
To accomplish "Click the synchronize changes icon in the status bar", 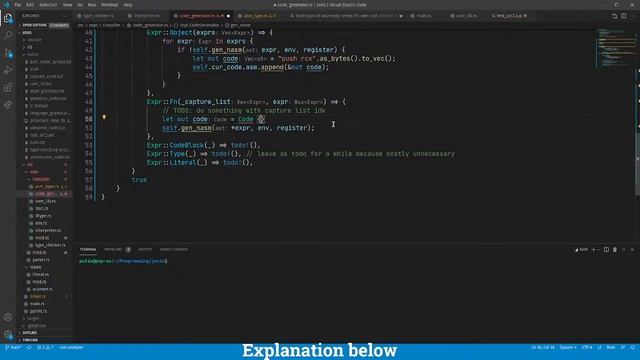I will pos(29,347).
